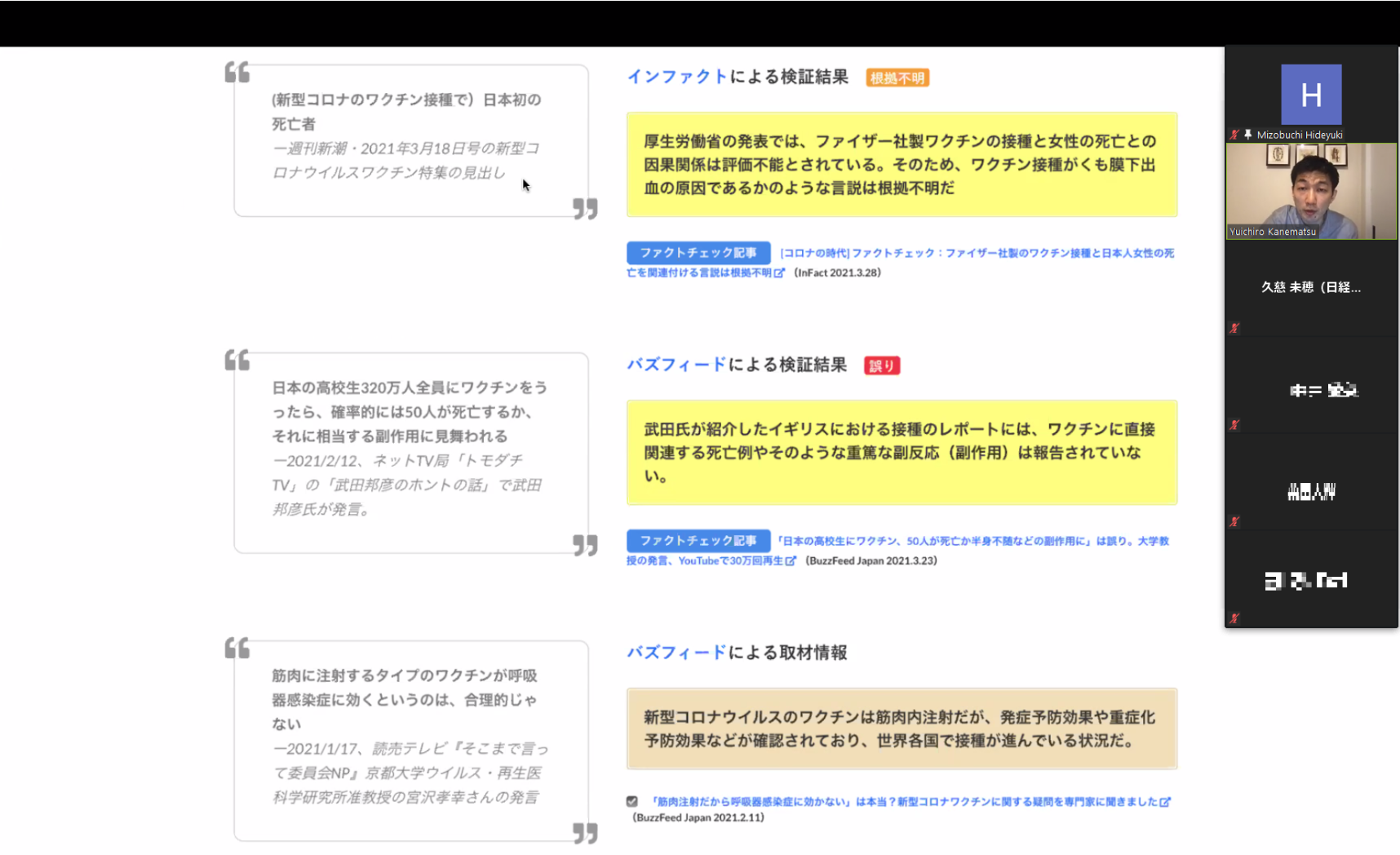Open the InFact fact-check article link on Pfizer vaccine
Image resolution: width=1400 pixels, height=855 pixels.
[900, 263]
